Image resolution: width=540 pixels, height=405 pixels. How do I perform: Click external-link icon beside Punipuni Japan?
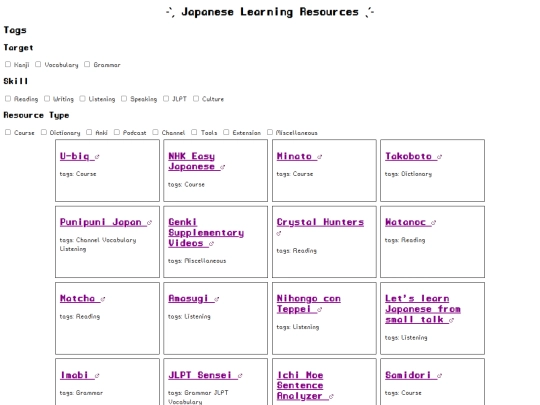[x=149, y=223]
